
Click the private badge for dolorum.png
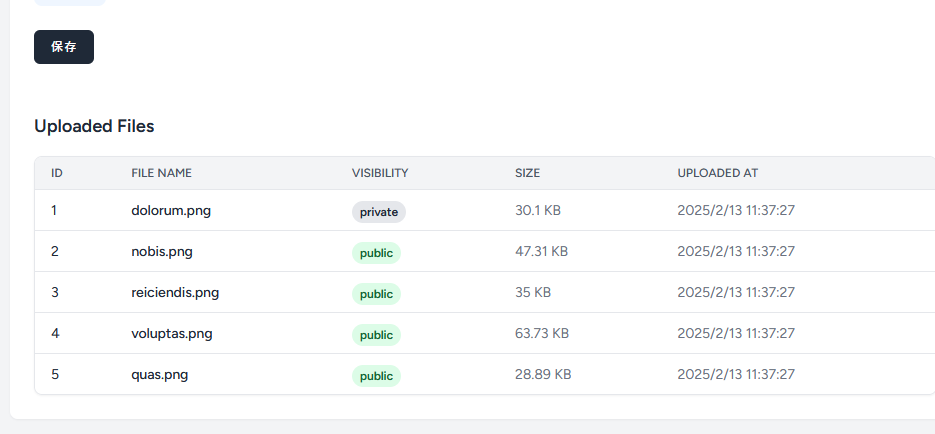(x=379, y=212)
